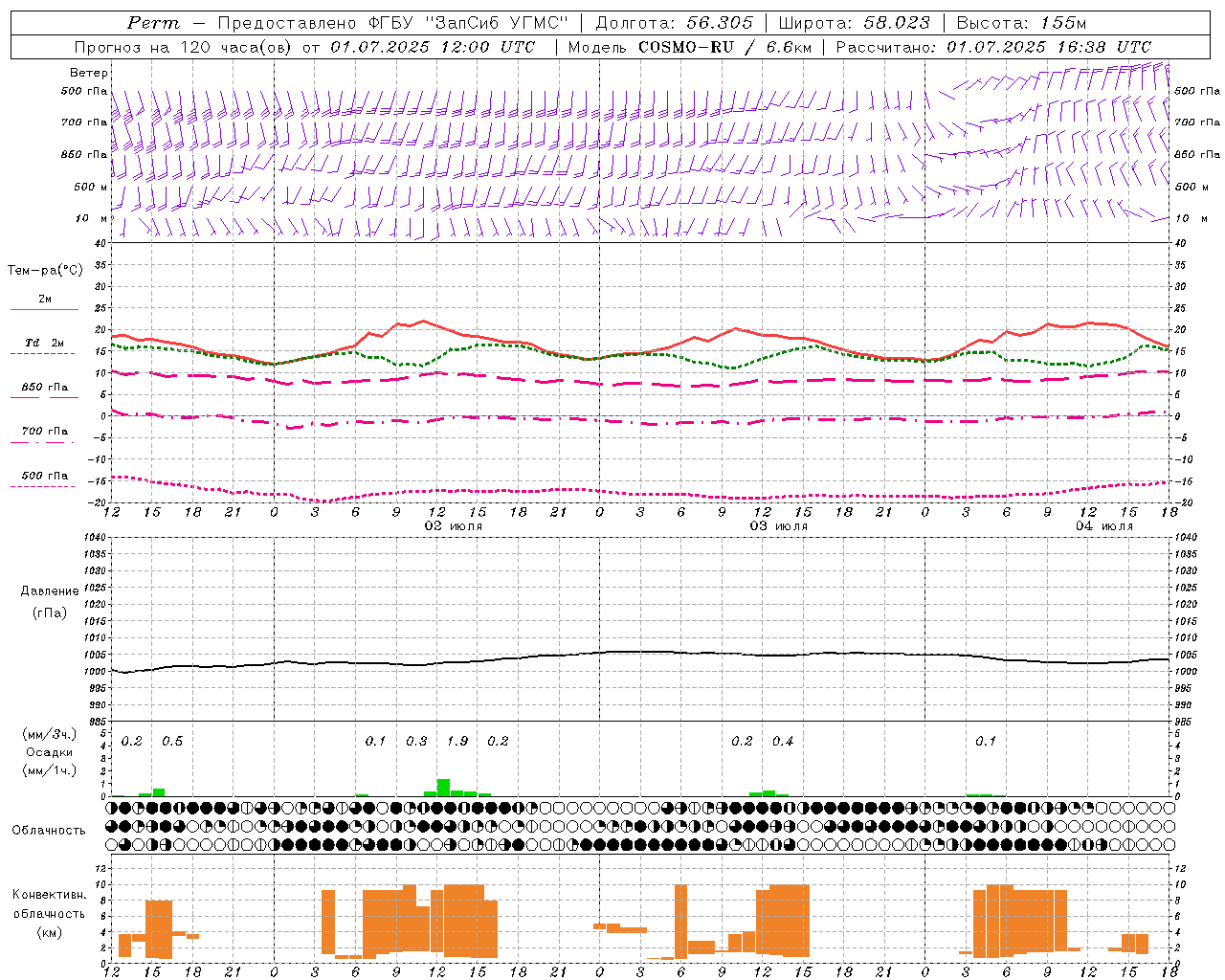This screenshot has width=1225, height=980.
Task: Click the "Широта: 58.023" latitude value
Action: pos(854,23)
